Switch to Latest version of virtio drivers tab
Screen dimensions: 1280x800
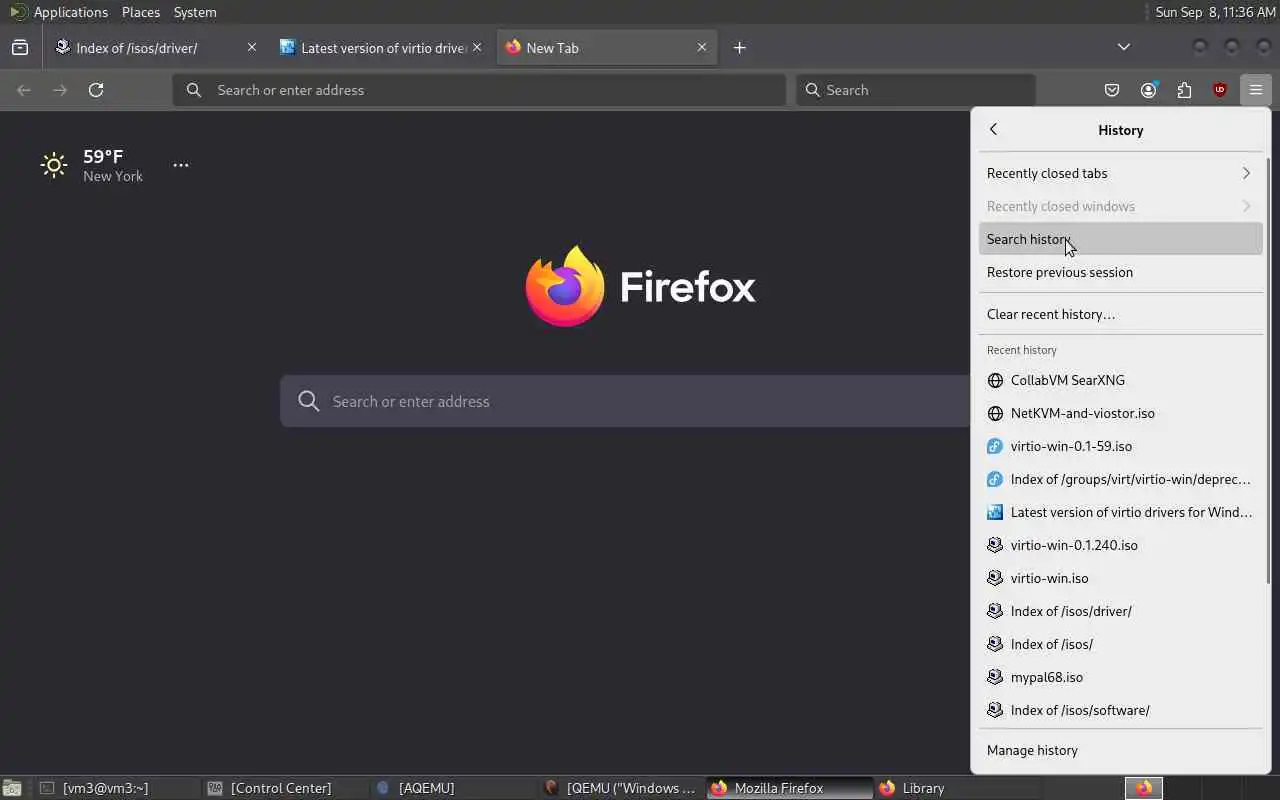(x=382, y=47)
